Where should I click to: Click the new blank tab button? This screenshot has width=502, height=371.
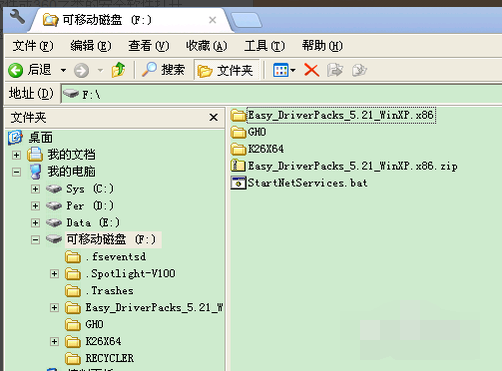[246, 20]
